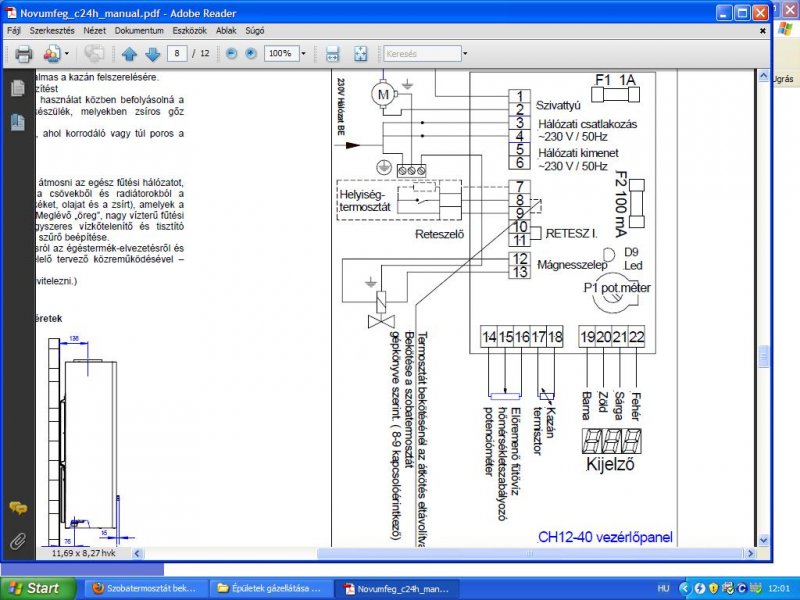
Task: Go to next page with down arrow
Action: click(x=153, y=54)
